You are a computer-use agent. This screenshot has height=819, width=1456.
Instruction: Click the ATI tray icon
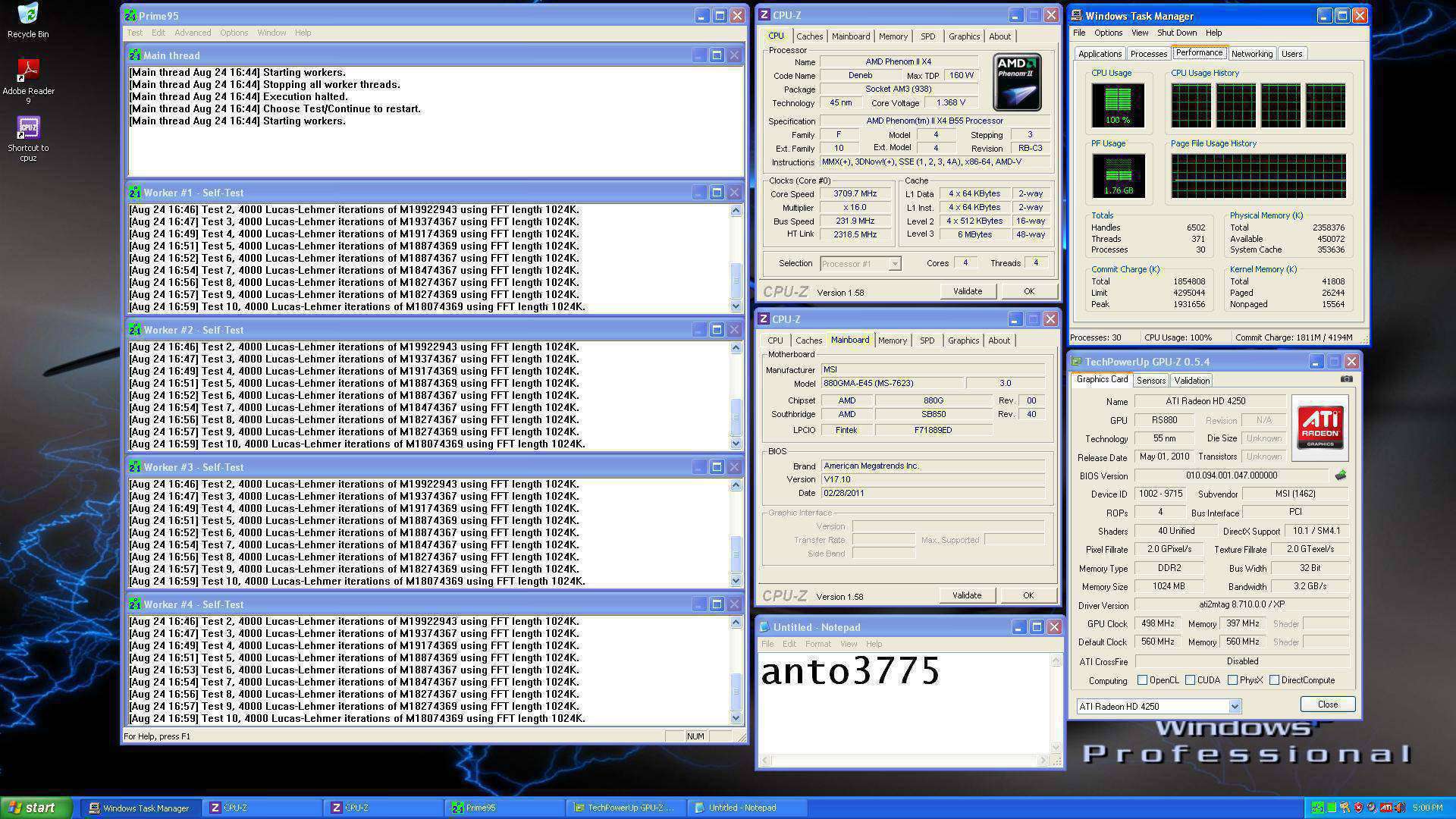1386,808
